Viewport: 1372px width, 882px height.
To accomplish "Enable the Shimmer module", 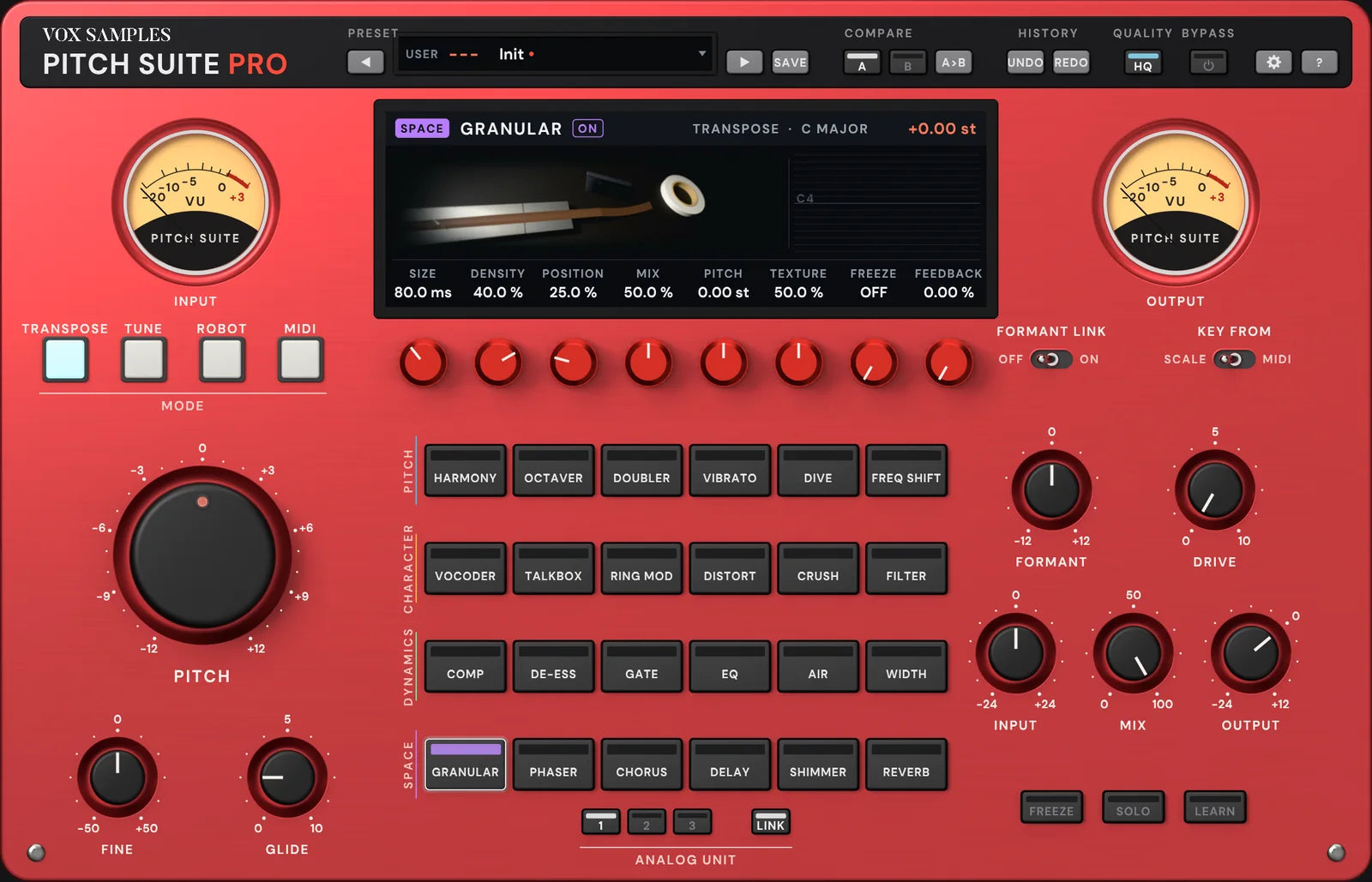I will point(818,764).
